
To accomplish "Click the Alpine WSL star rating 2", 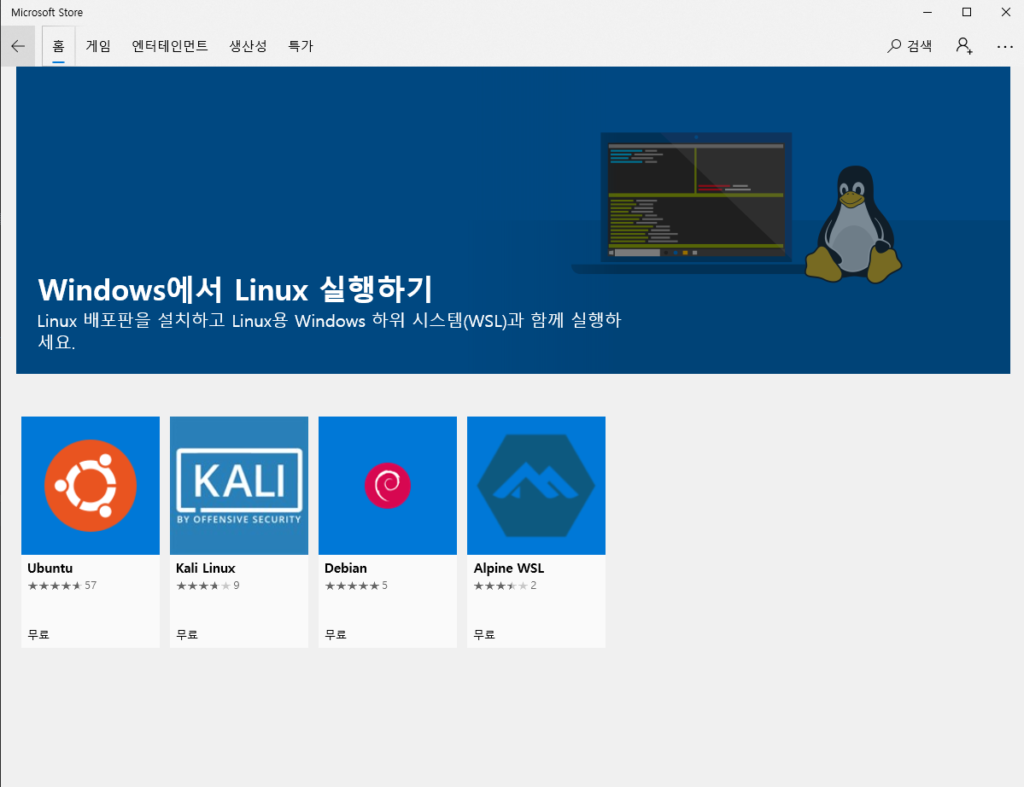I will 505,585.
